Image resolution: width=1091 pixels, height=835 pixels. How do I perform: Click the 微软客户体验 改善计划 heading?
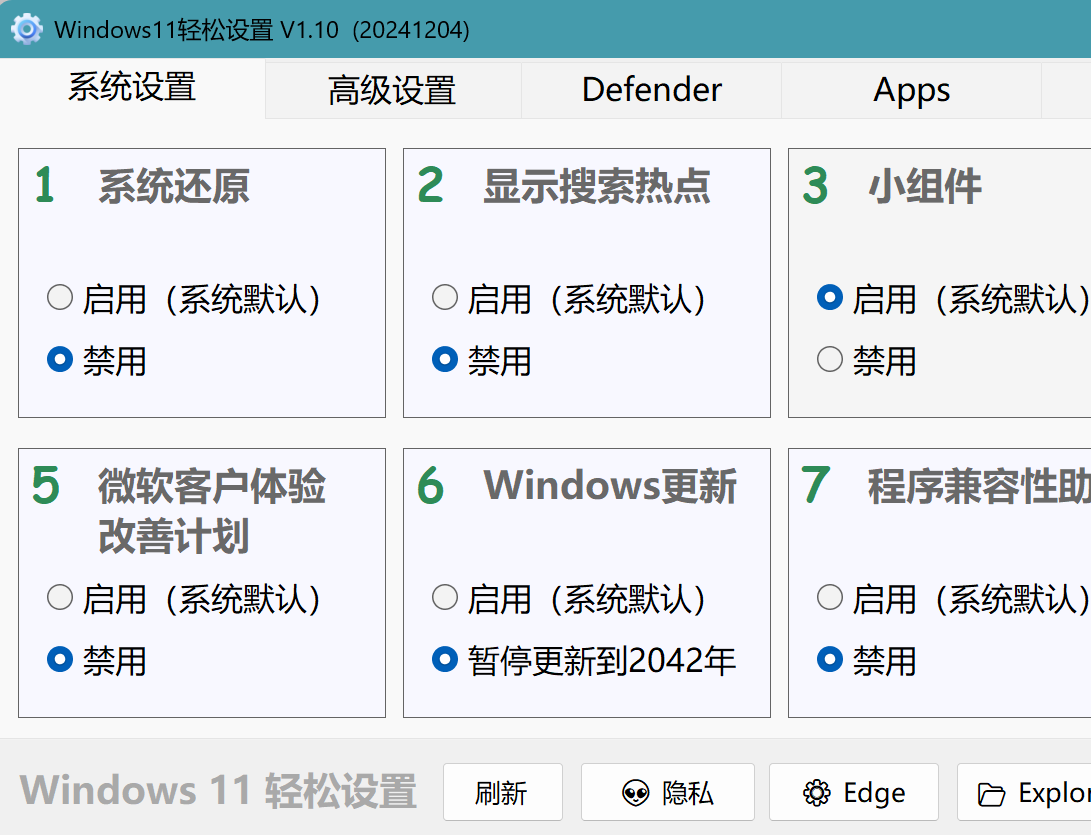(x=212, y=511)
